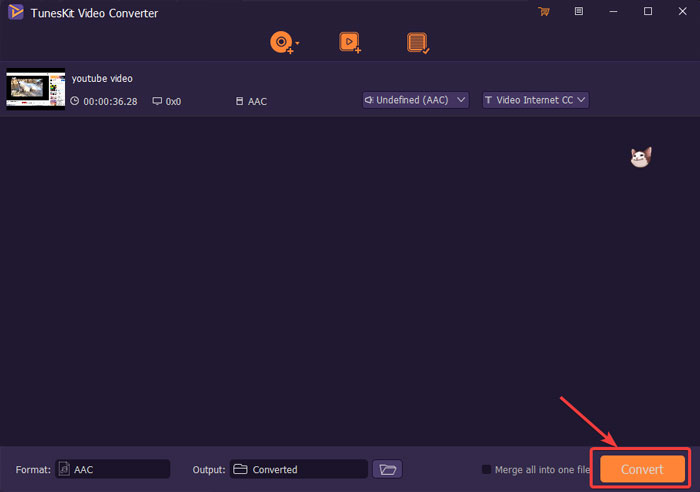Image resolution: width=700 pixels, height=492 pixels.
Task: Open the output folder browse icon
Action: pyautogui.click(x=388, y=469)
